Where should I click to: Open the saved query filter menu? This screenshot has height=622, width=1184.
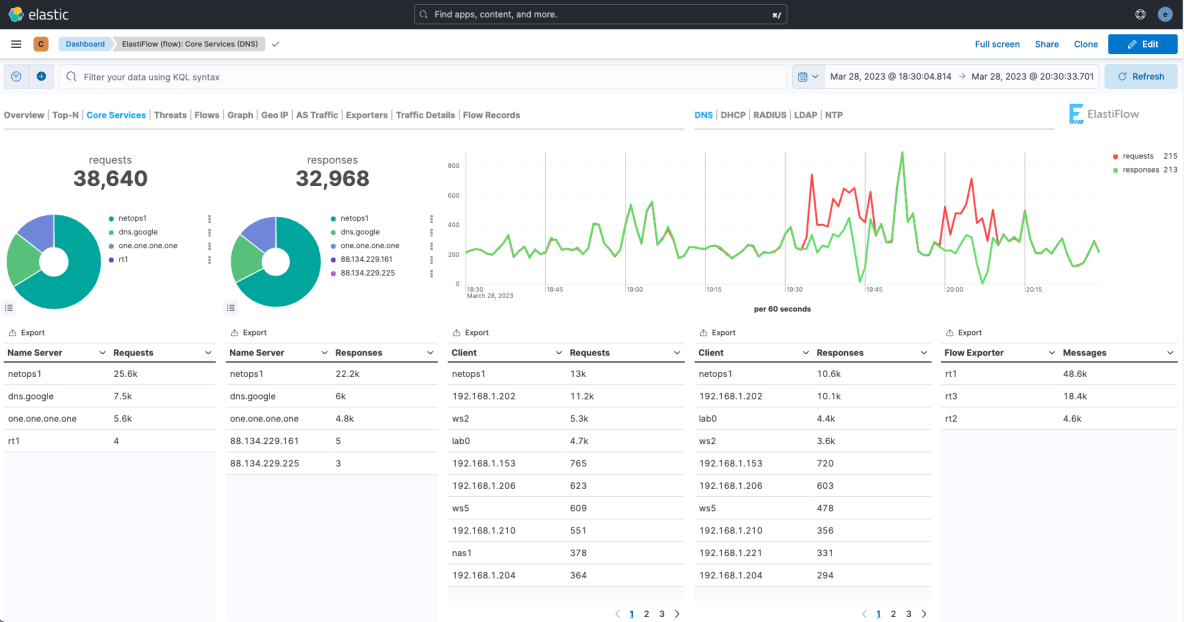click(x=16, y=76)
